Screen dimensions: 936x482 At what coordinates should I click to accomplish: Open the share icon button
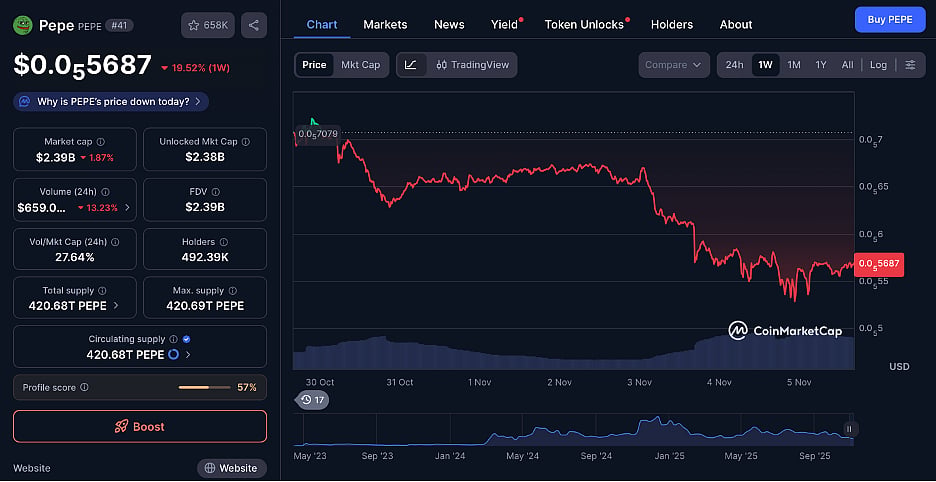(253, 25)
